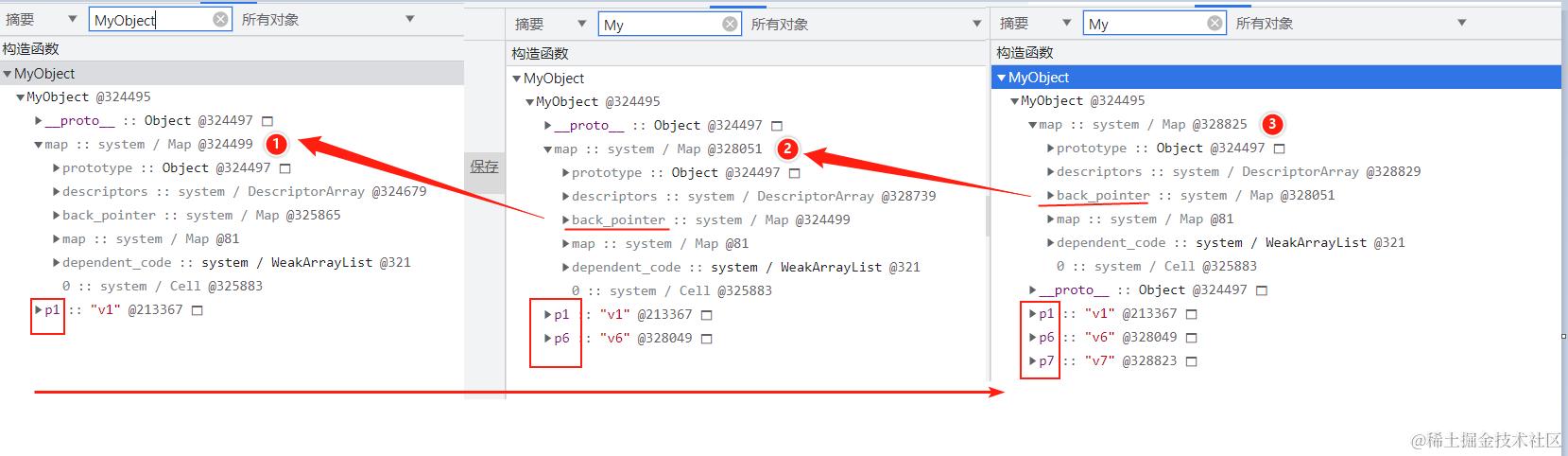Collapse highlighted MyObject row in right panel
Image resolution: width=1568 pixels, height=456 pixels.
(1002, 78)
